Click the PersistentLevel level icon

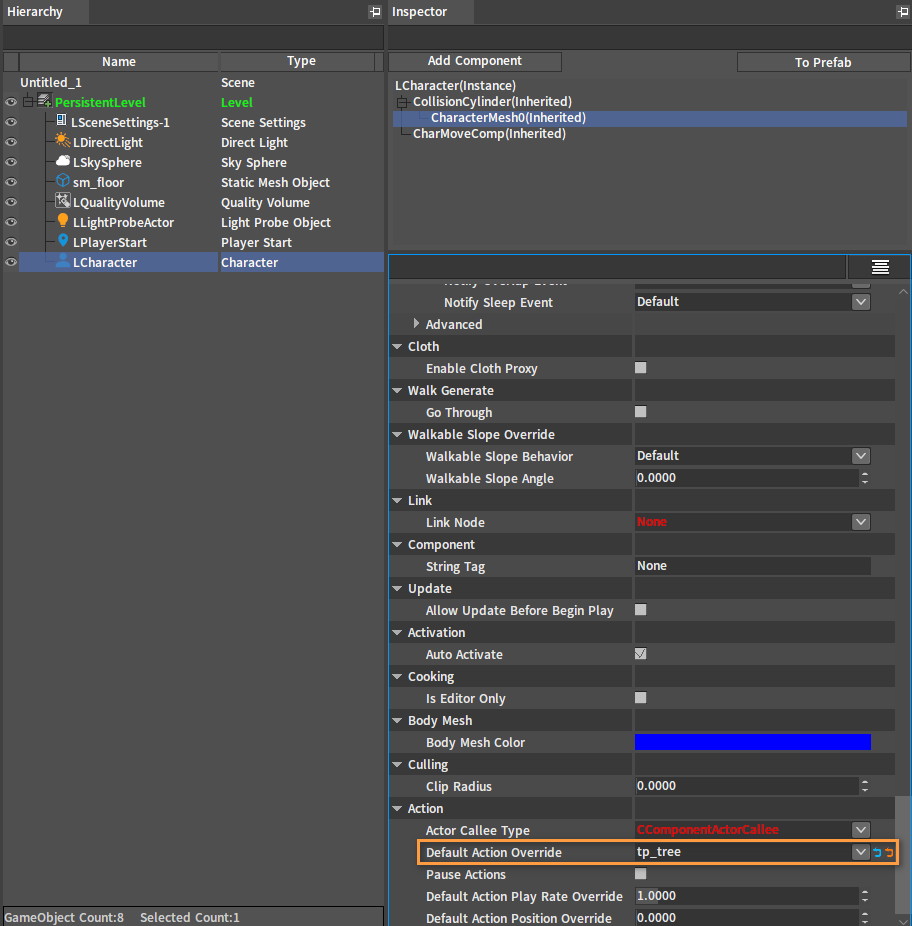pos(44,100)
